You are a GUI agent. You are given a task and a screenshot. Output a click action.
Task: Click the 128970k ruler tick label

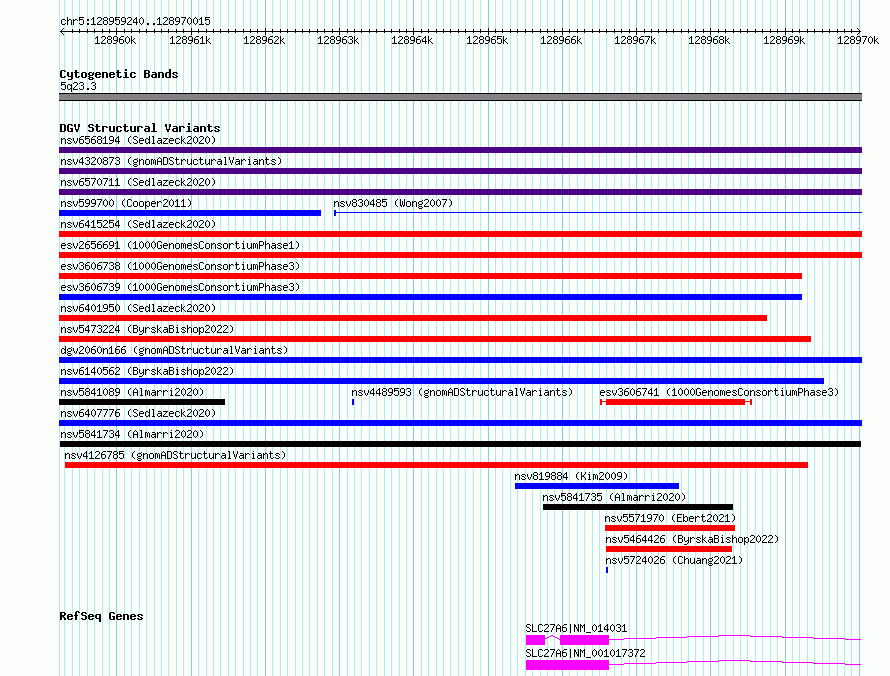[858, 40]
